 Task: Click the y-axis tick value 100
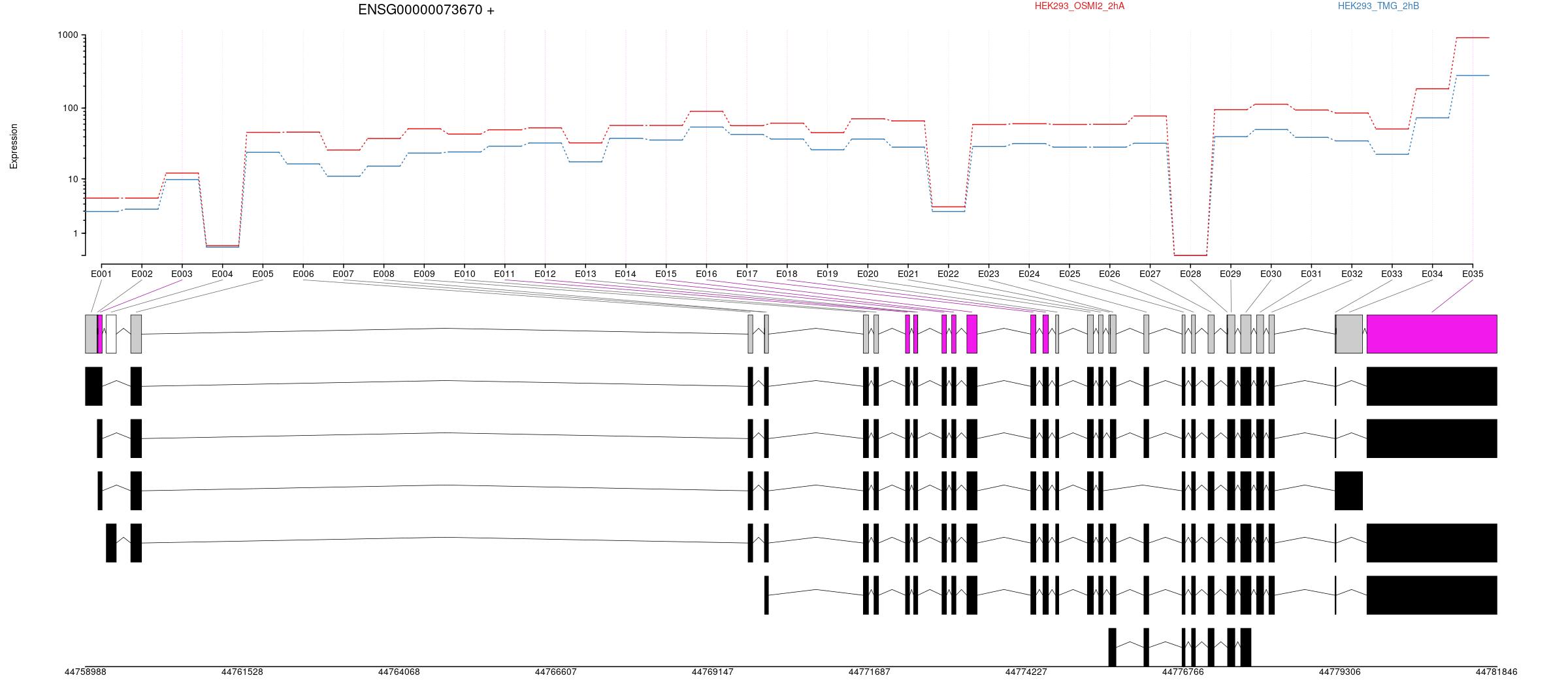[x=71, y=108]
